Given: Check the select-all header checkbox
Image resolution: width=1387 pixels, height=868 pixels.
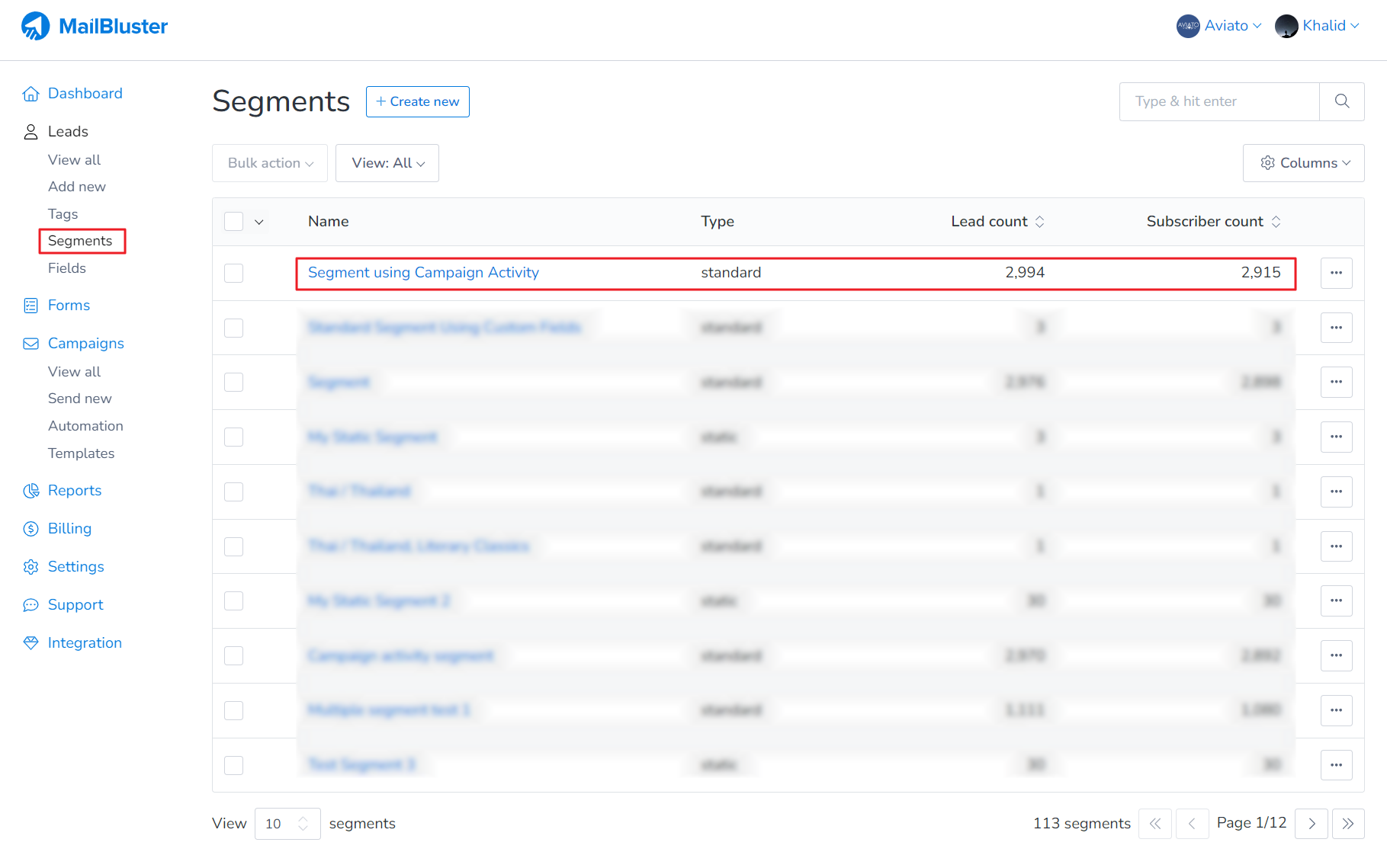Looking at the screenshot, I should 234,222.
